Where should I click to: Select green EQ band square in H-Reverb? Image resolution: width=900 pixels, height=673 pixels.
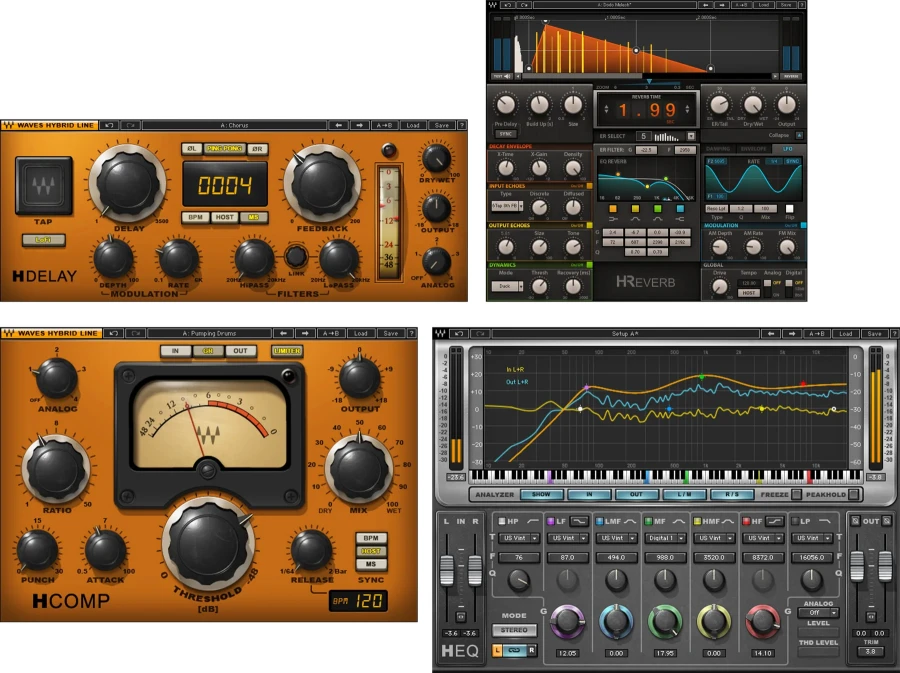click(657, 209)
